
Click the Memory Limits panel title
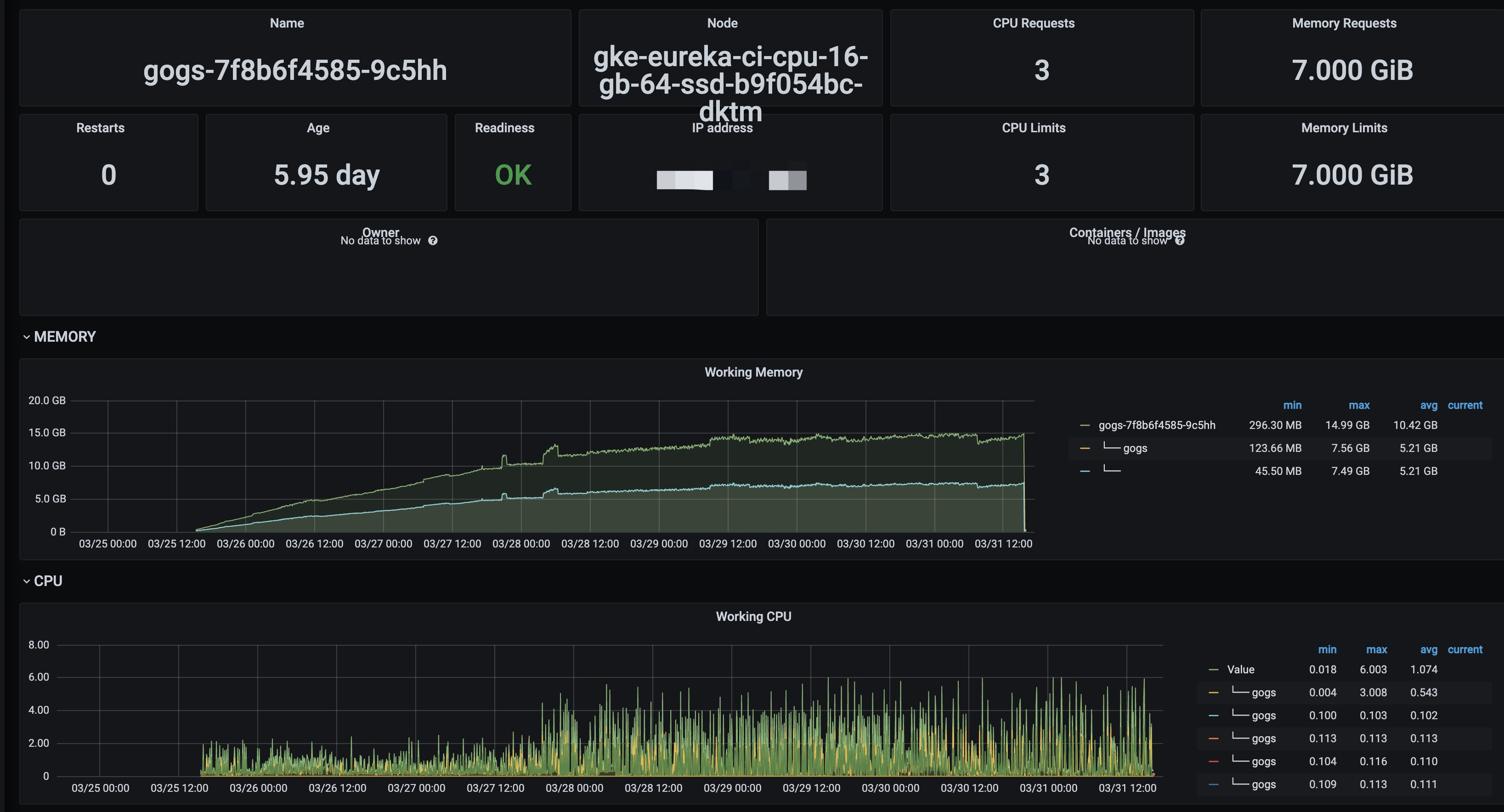pos(1343,128)
